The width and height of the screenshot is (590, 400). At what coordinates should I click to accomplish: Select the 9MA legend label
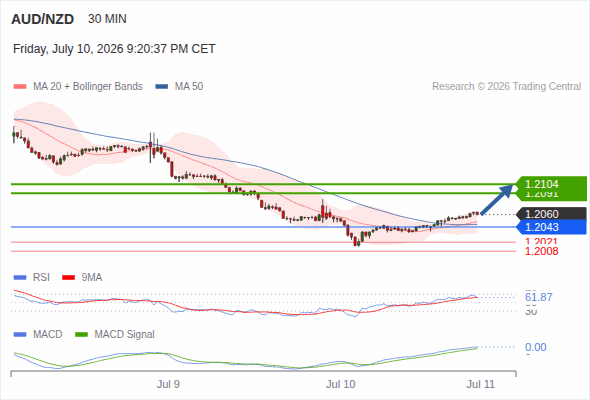click(92, 277)
